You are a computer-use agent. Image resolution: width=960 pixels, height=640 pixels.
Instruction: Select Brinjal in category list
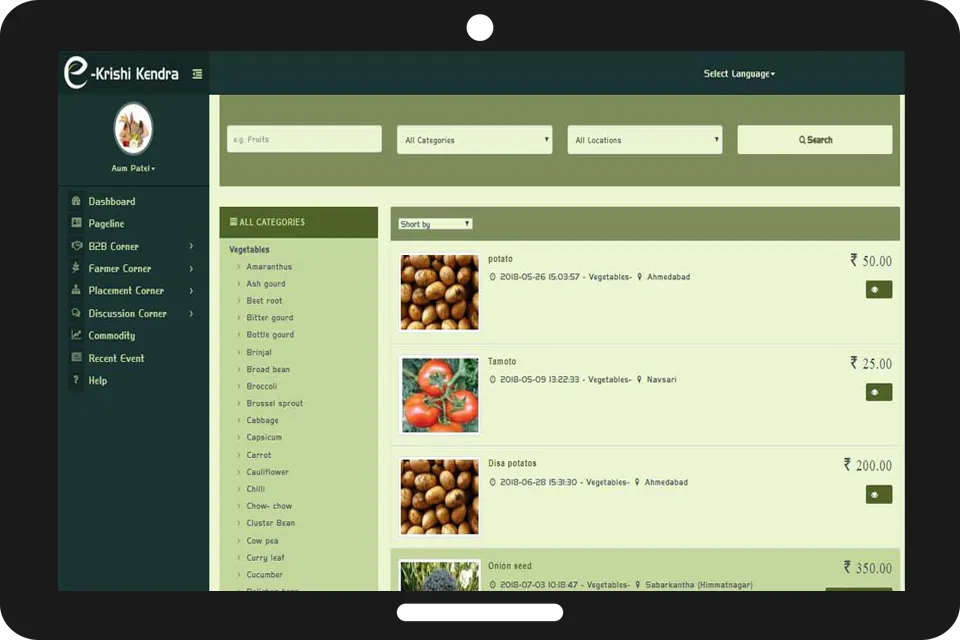point(258,352)
